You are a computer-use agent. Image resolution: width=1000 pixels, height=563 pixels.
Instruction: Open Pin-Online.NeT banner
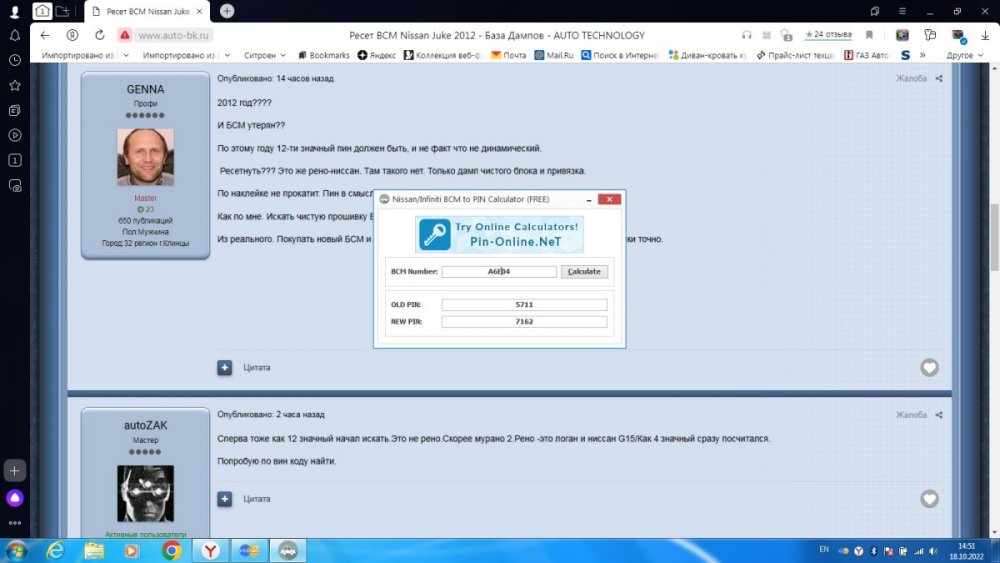(499, 235)
